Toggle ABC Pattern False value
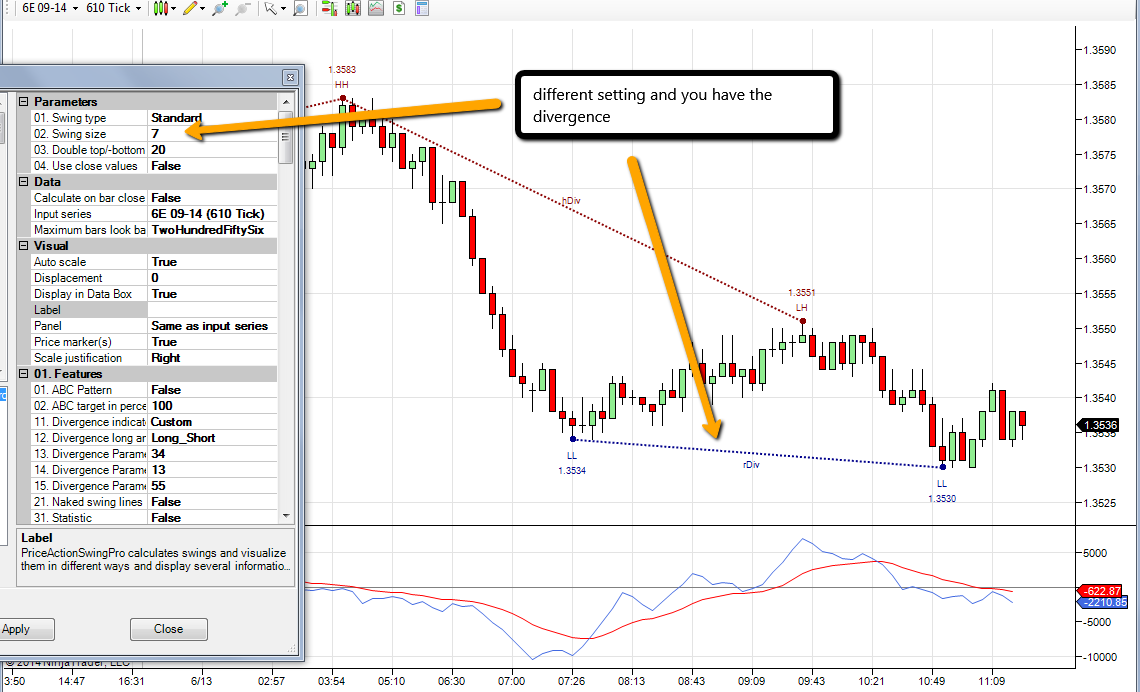The width and height of the screenshot is (1140, 692). point(213,390)
